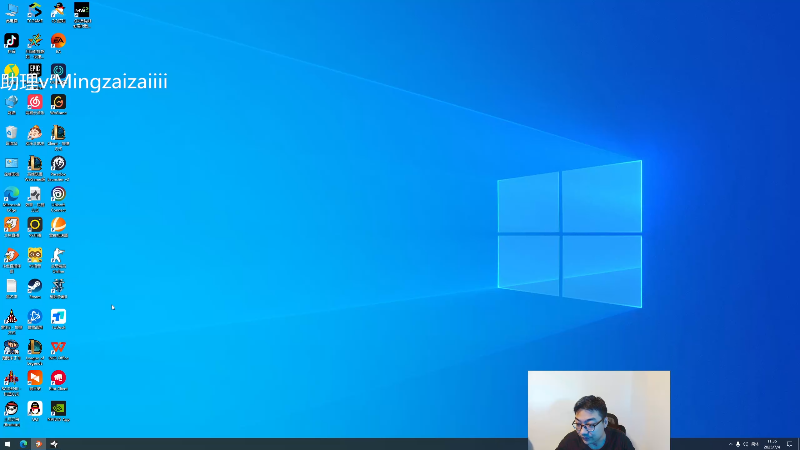Image resolution: width=800 pixels, height=450 pixels.
Task: Launch the WPS Office shortcut
Action: 58,350
